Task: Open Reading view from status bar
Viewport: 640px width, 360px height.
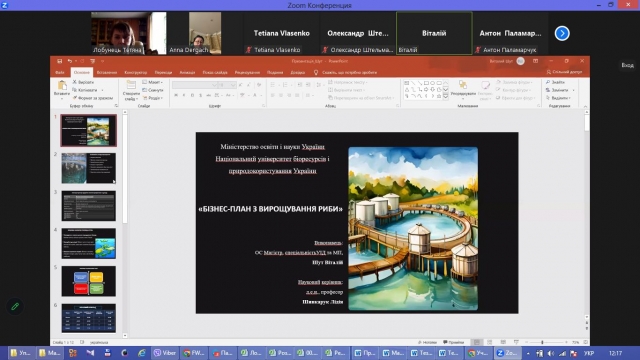Action: (503, 342)
